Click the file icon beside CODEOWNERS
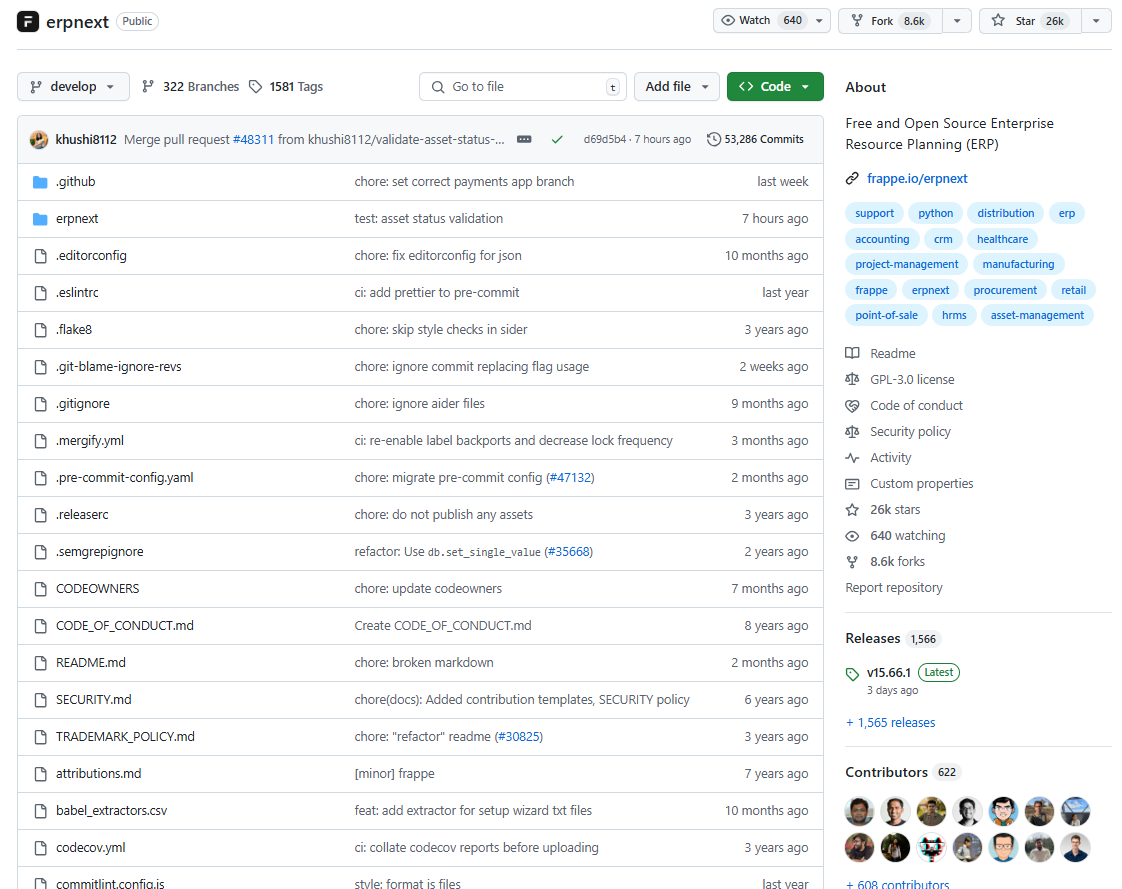Viewport: 1122px width, 889px height. coord(41,589)
